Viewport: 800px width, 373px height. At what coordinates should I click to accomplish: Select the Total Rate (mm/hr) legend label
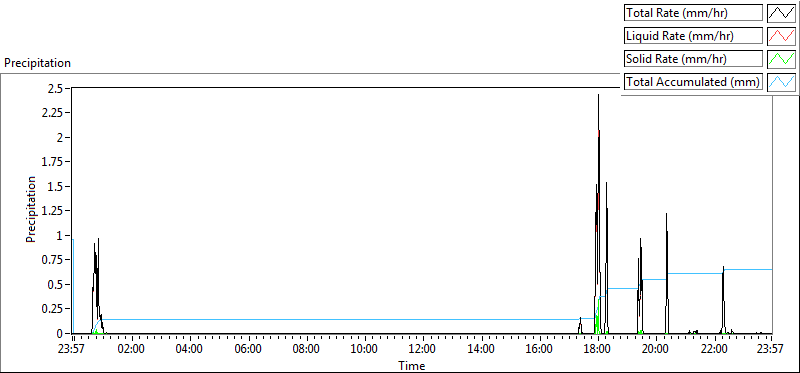[x=693, y=13]
